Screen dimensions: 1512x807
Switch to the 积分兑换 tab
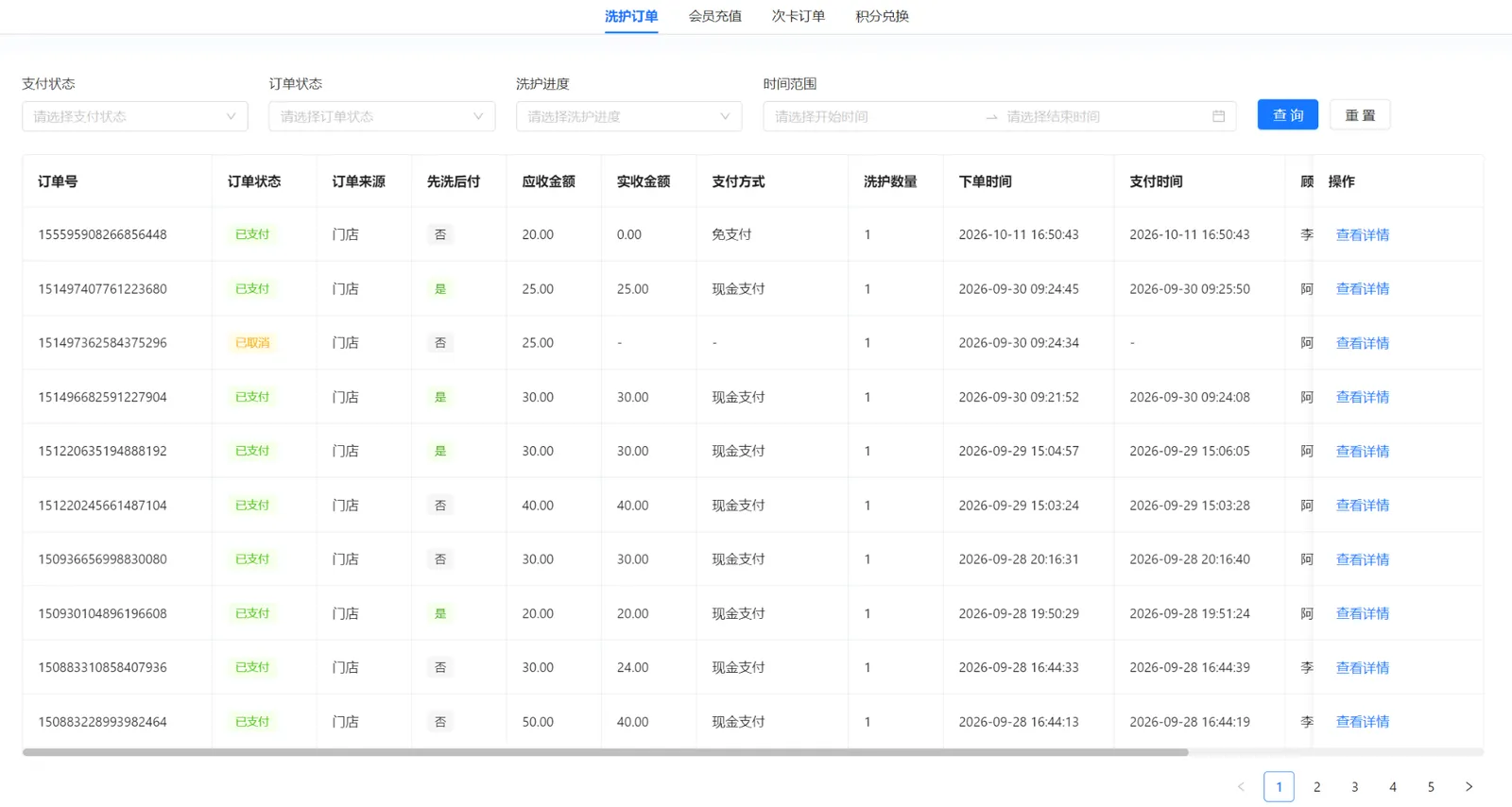pos(883,16)
